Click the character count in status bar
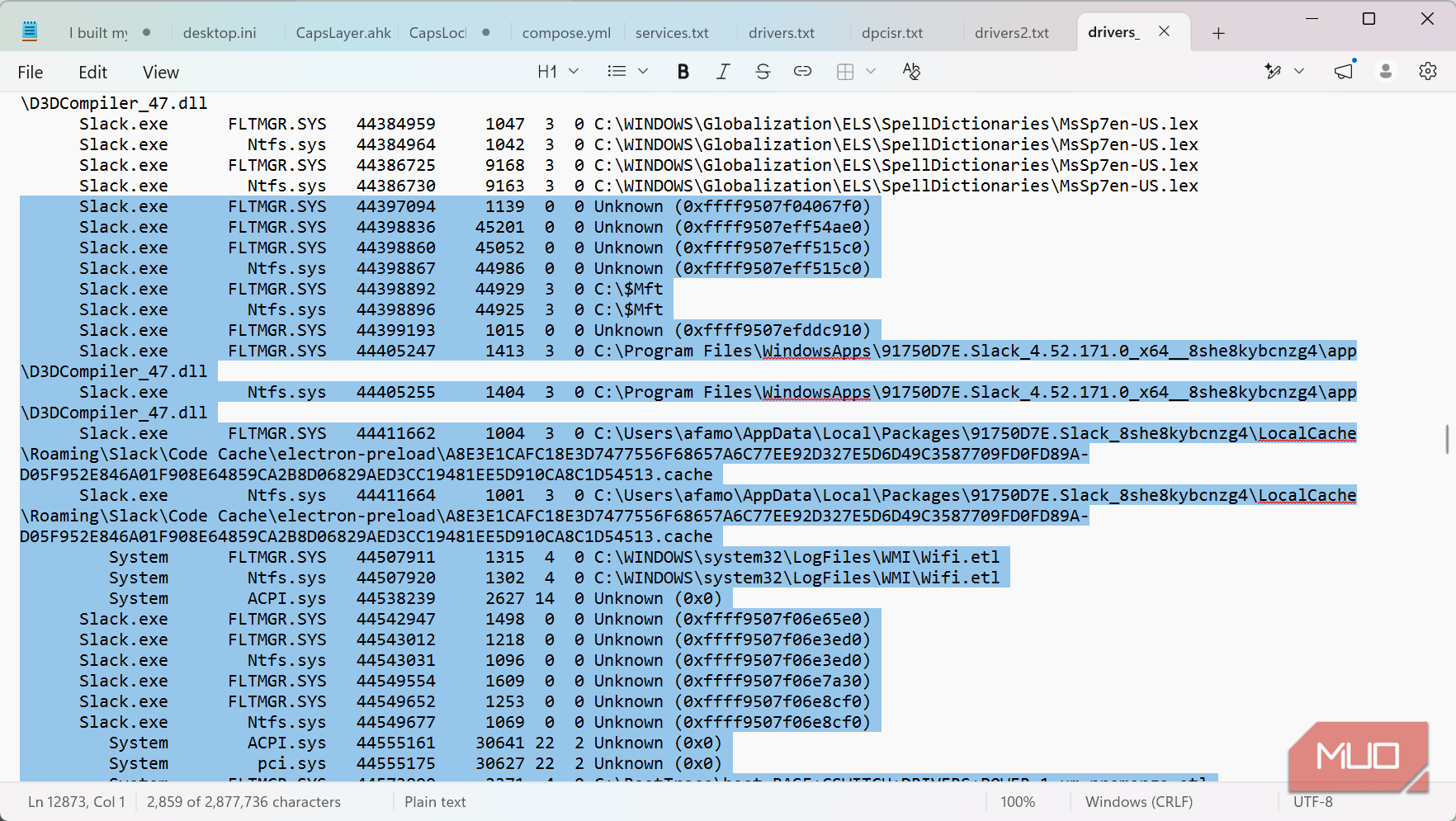 click(243, 802)
